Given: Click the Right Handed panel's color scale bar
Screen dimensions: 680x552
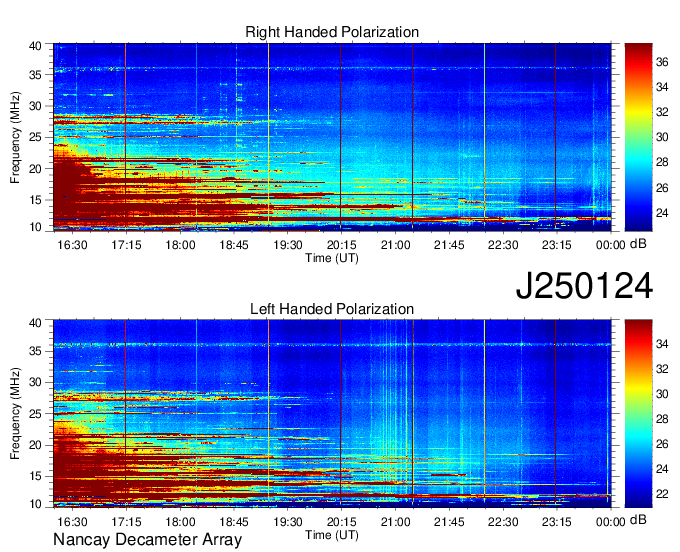Looking at the screenshot, I should (638, 137).
